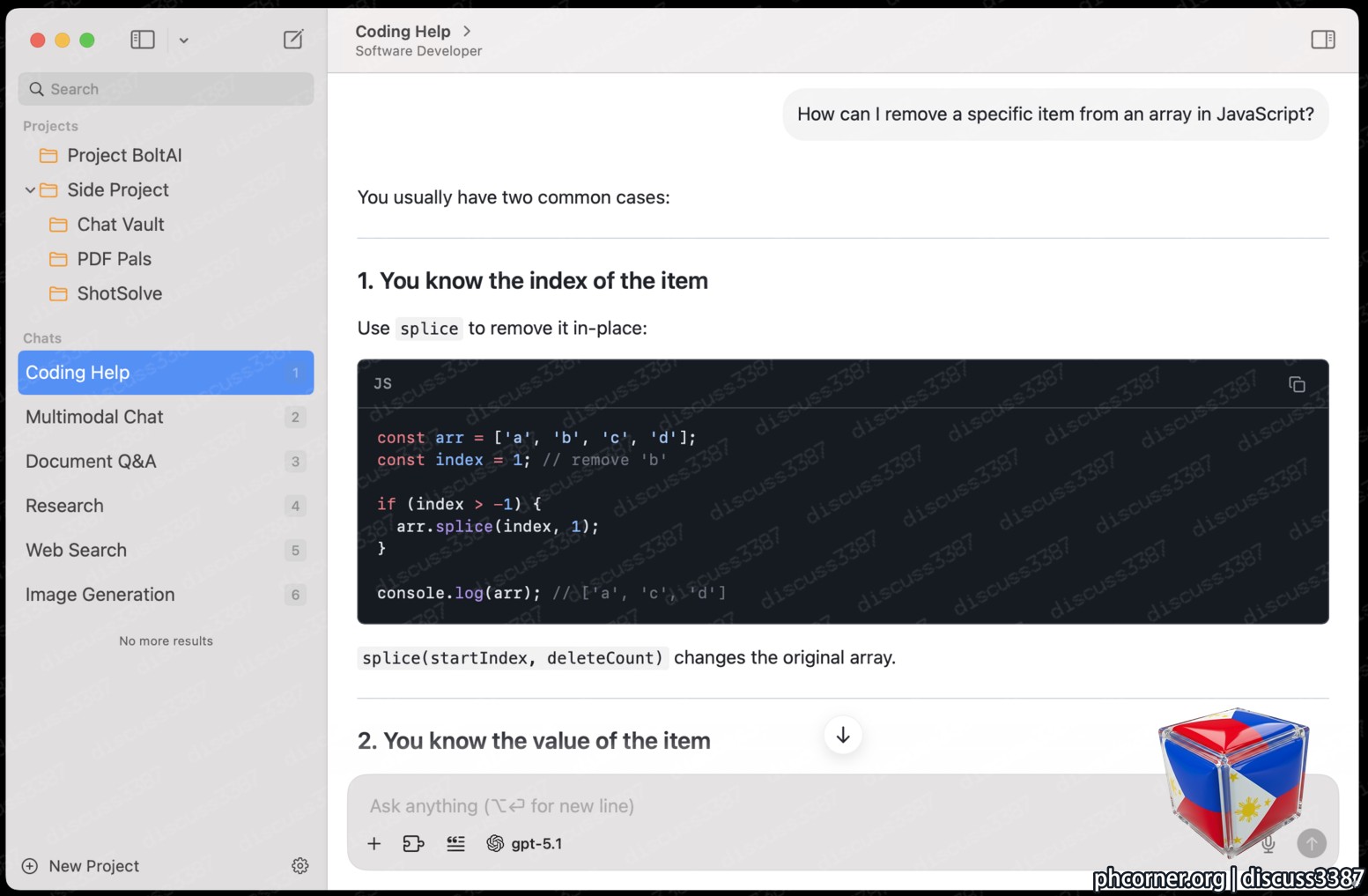This screenshot has width=1368, height=896.
Task: Click the "You usually have two common cases:" text
Action: tap(514, 197)
